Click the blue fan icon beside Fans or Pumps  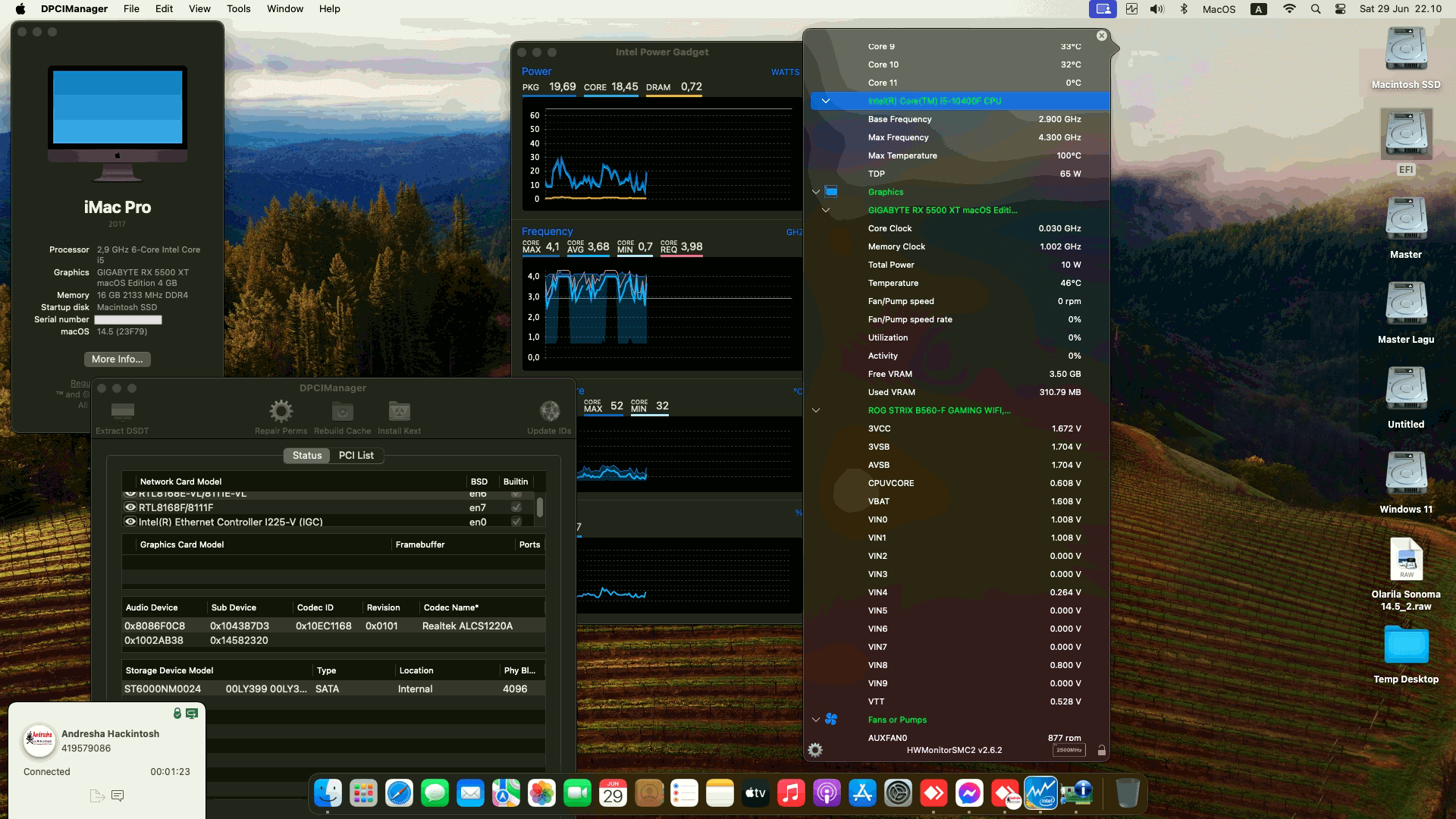pyautogui.click(x=832, y=719)
